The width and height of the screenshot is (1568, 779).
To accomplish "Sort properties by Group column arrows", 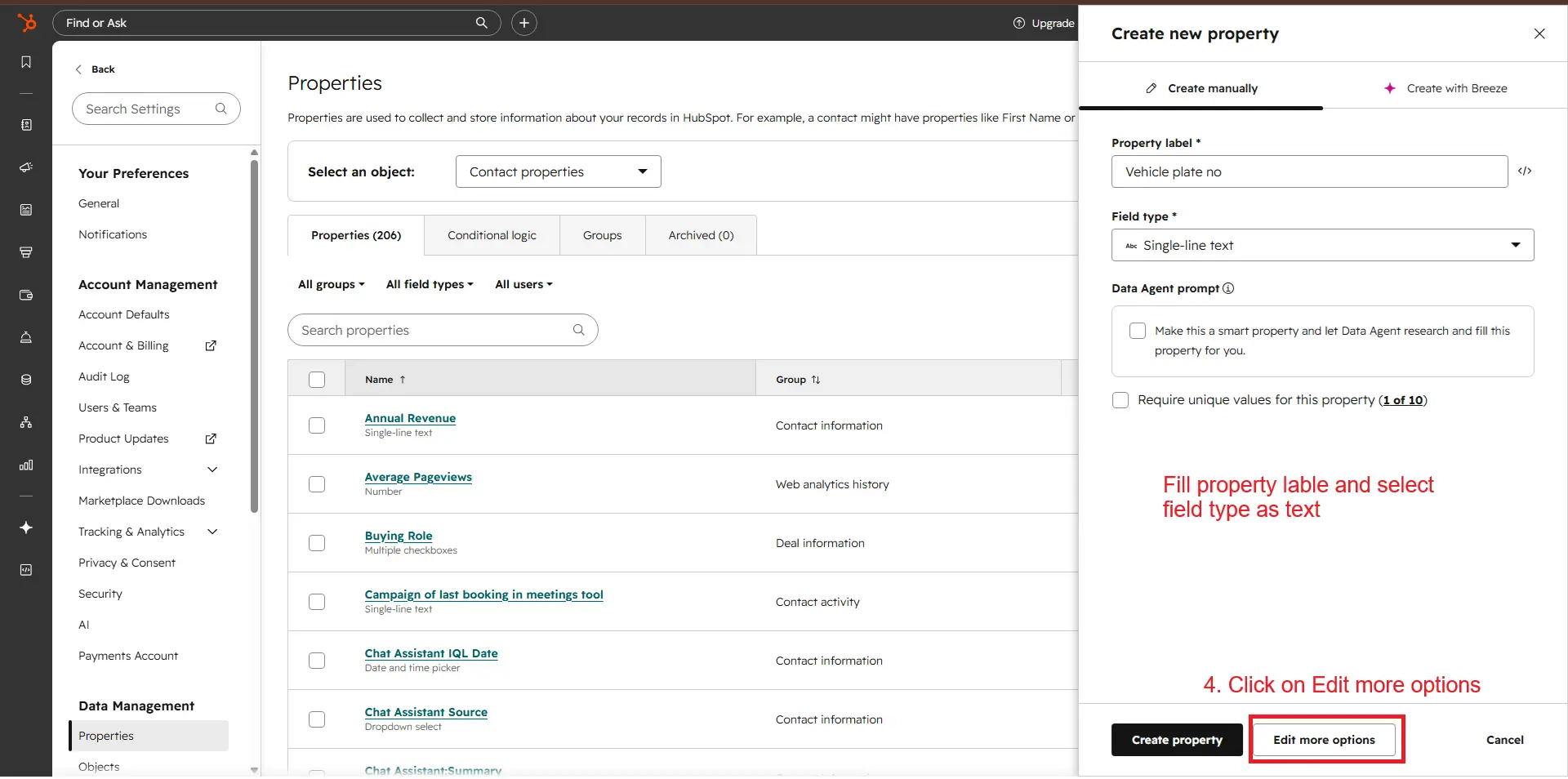I will click(816, 380).
